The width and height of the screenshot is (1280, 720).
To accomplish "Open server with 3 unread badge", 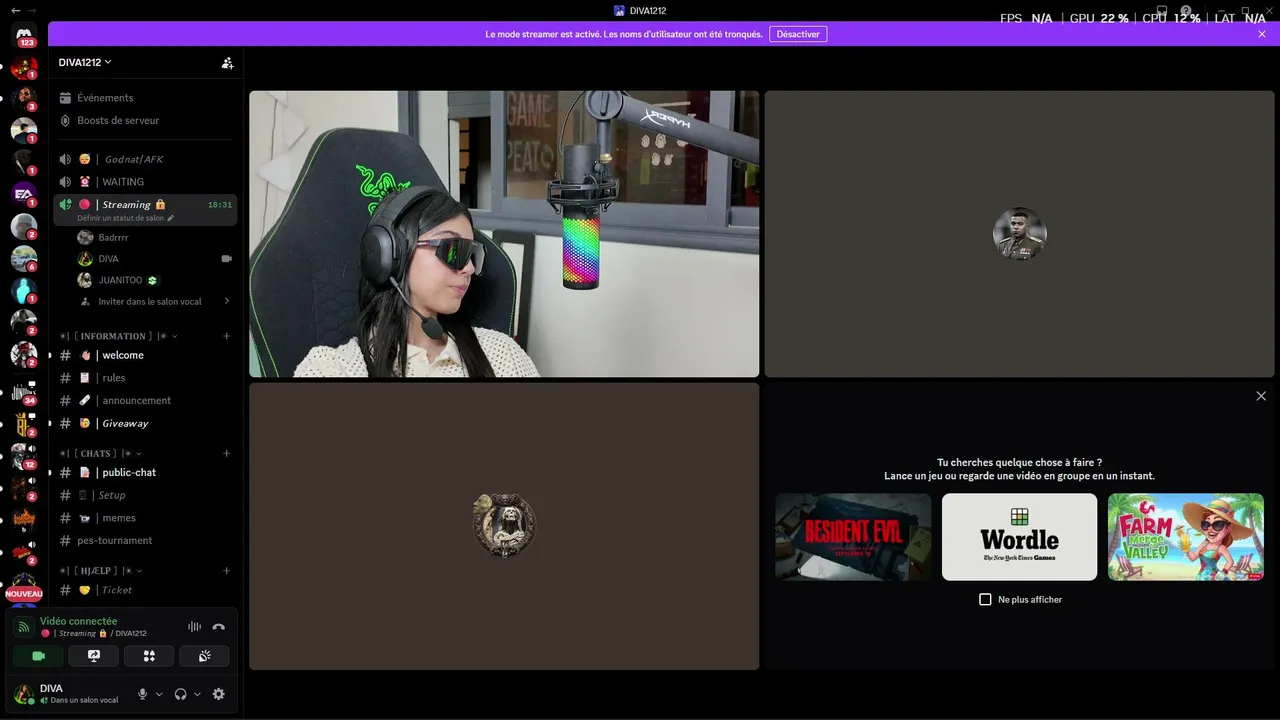I will pos(24,97).
